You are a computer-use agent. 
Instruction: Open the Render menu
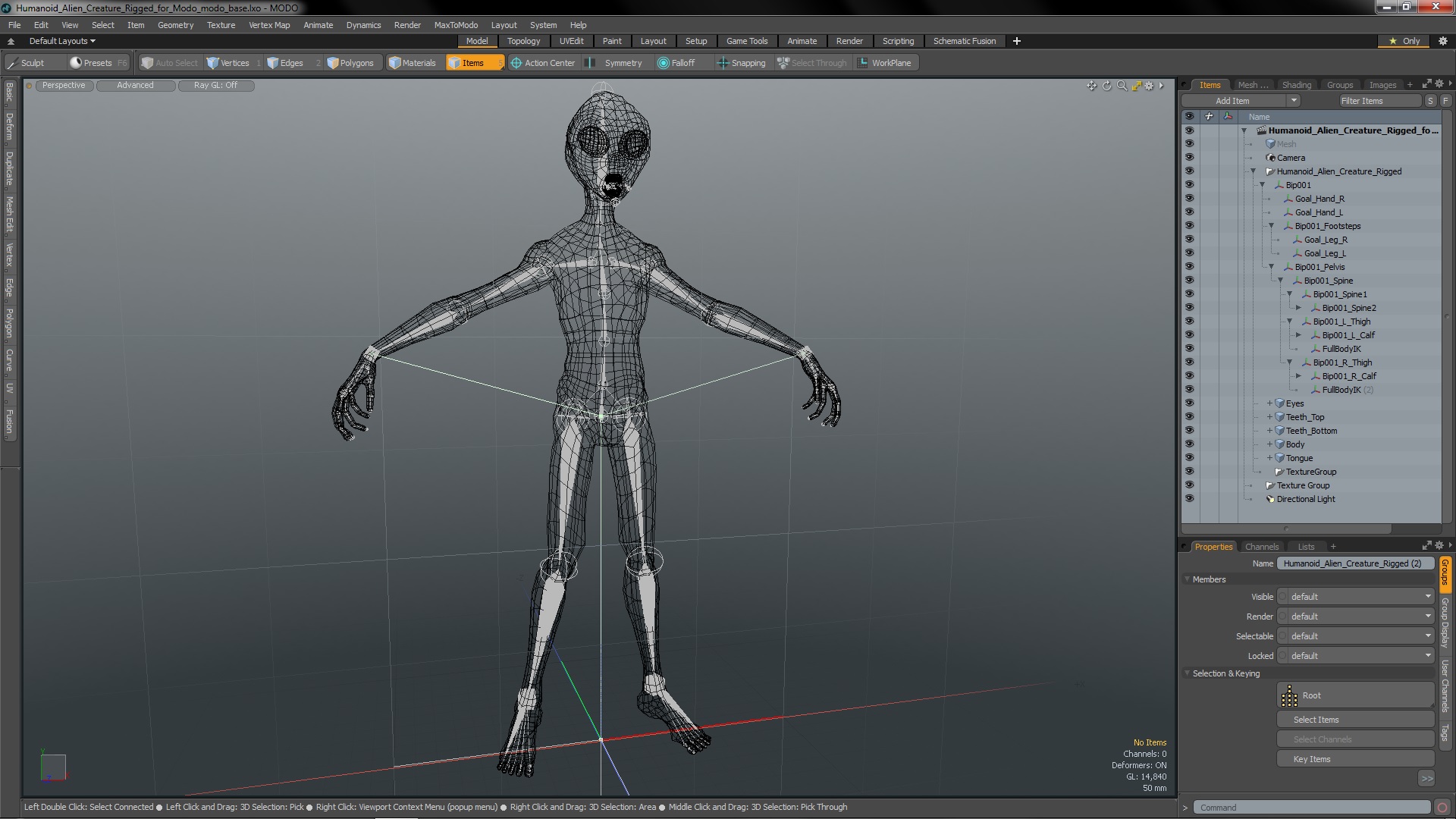click(407, 25)
